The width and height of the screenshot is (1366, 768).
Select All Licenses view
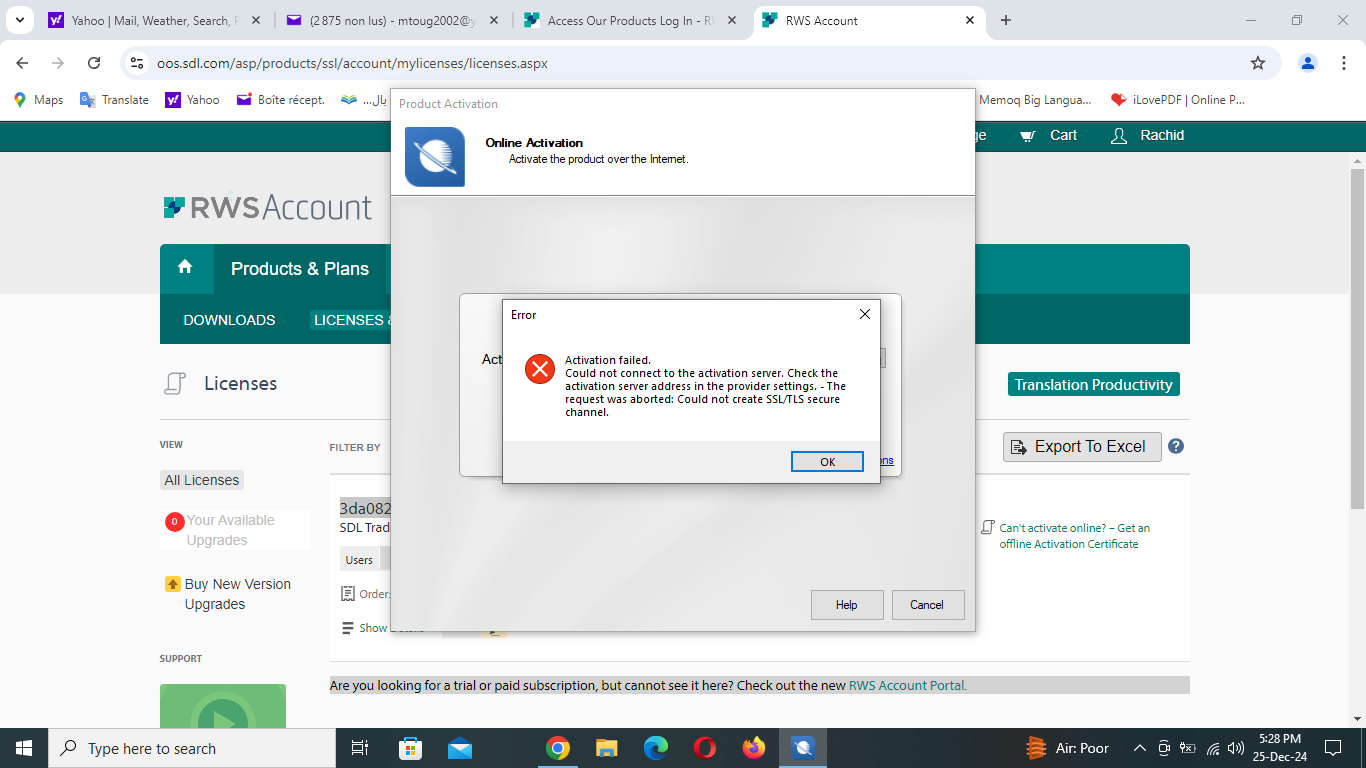click(x=202, y=480)
